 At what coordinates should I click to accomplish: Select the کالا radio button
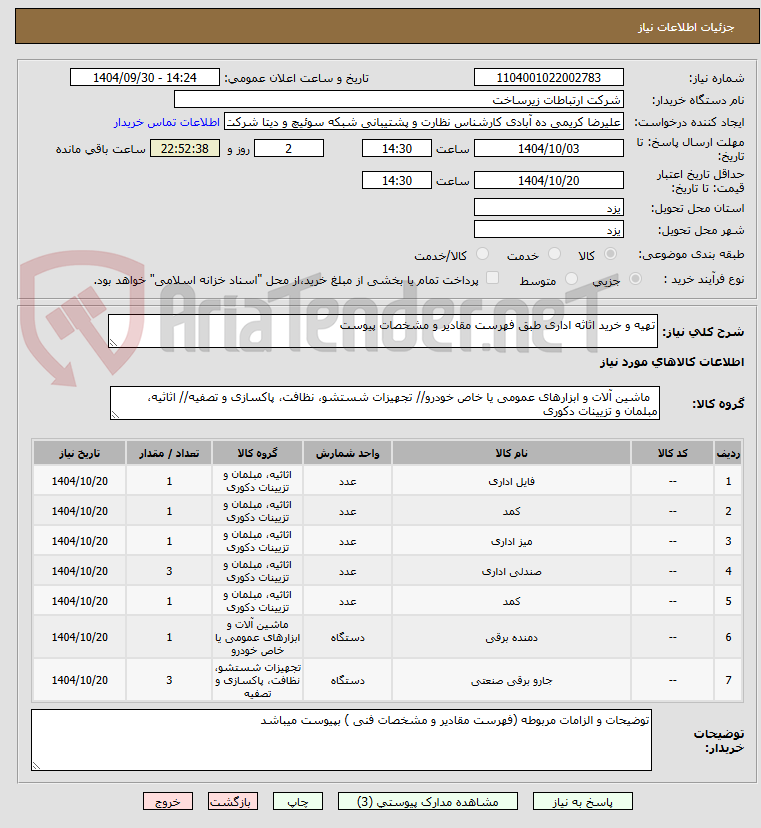[x=610, y=255]
